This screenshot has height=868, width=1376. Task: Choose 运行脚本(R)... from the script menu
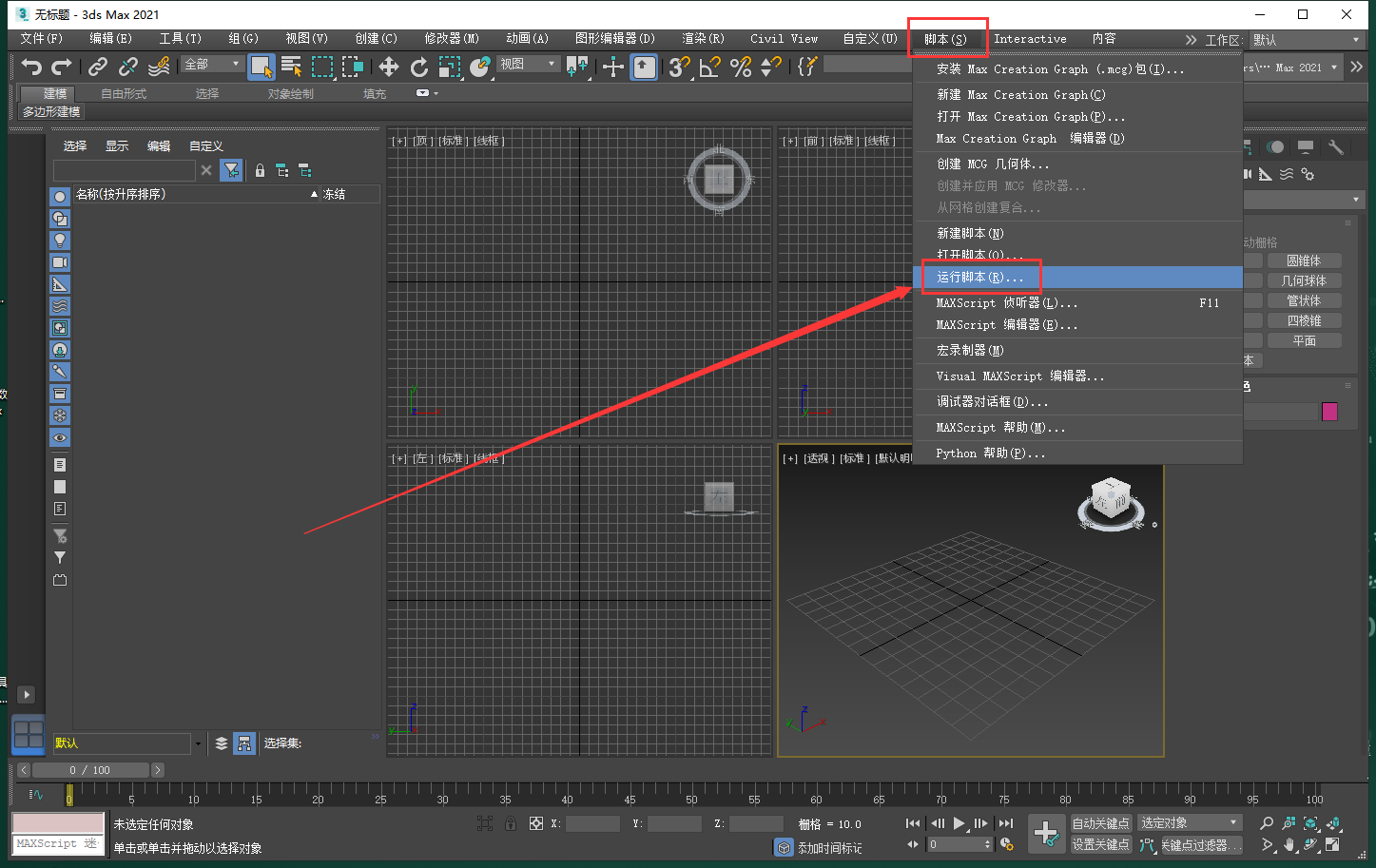coord(980,278)
